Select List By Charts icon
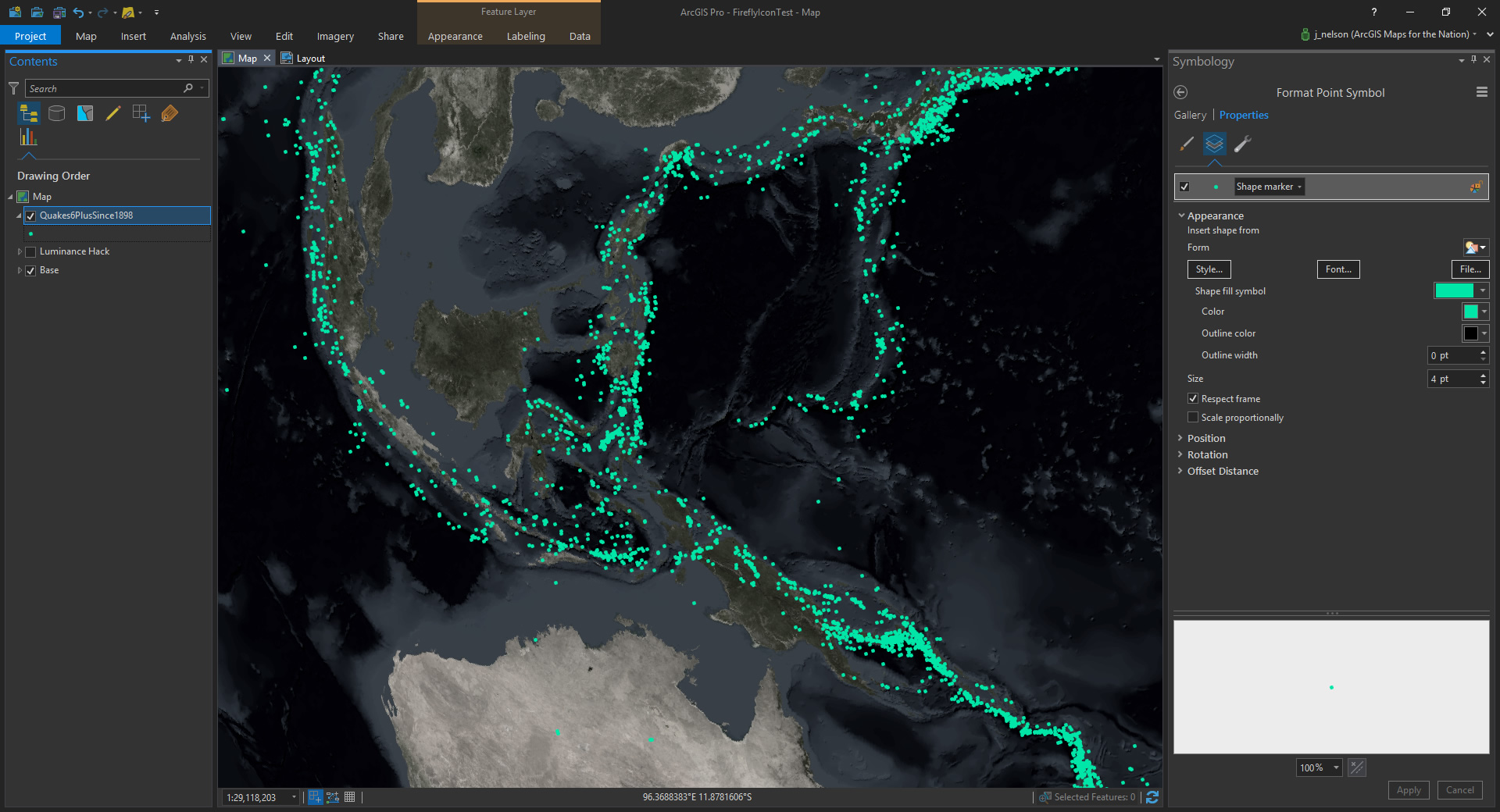Screen dimensions: 1500x812 click(28, 137)
